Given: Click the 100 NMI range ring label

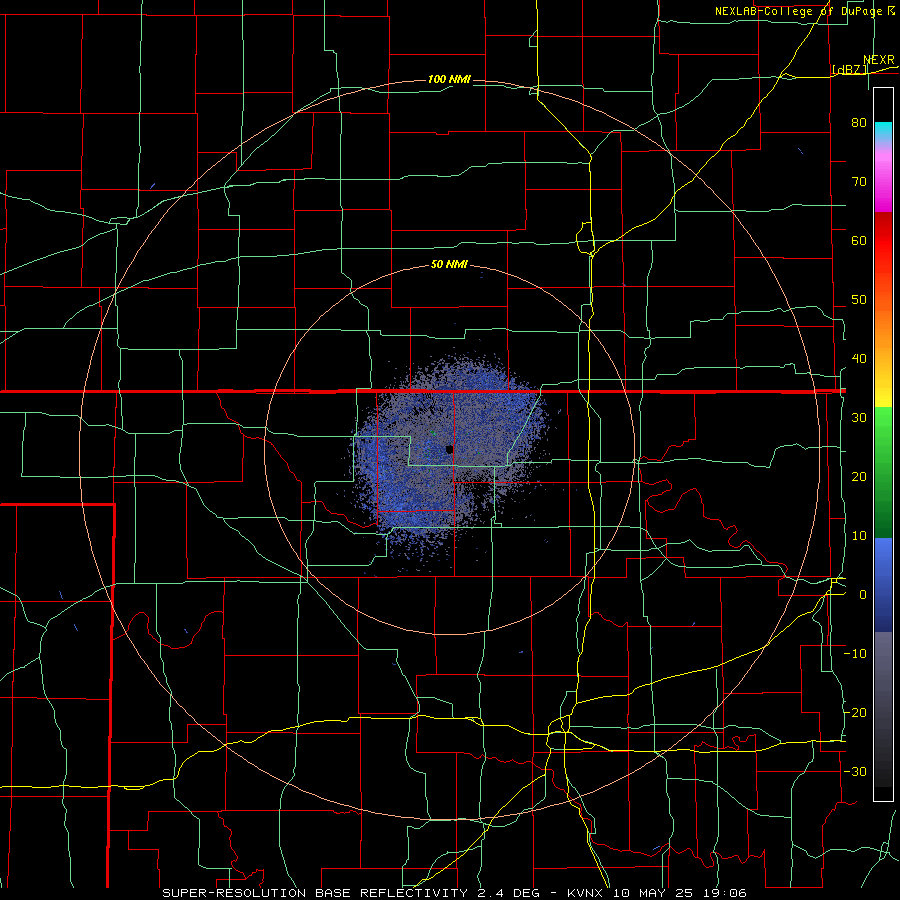Looking at the screenshot, I should click(449, 79).
